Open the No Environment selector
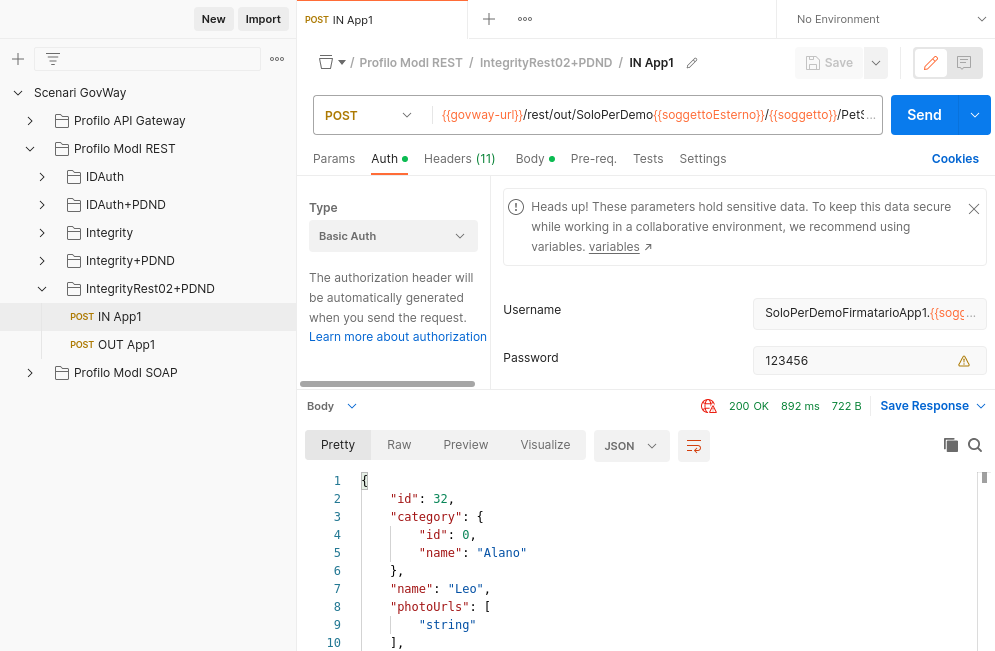The height and width of the screenshot is (651, 995). (891, 19)
